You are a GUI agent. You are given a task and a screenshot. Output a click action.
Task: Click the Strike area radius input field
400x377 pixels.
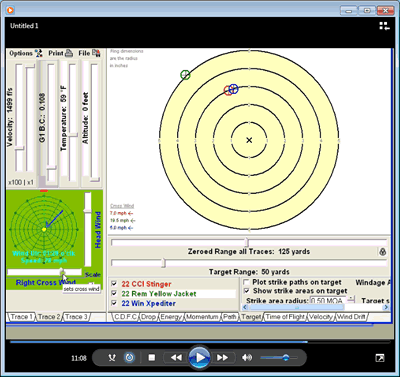point(327,300)
